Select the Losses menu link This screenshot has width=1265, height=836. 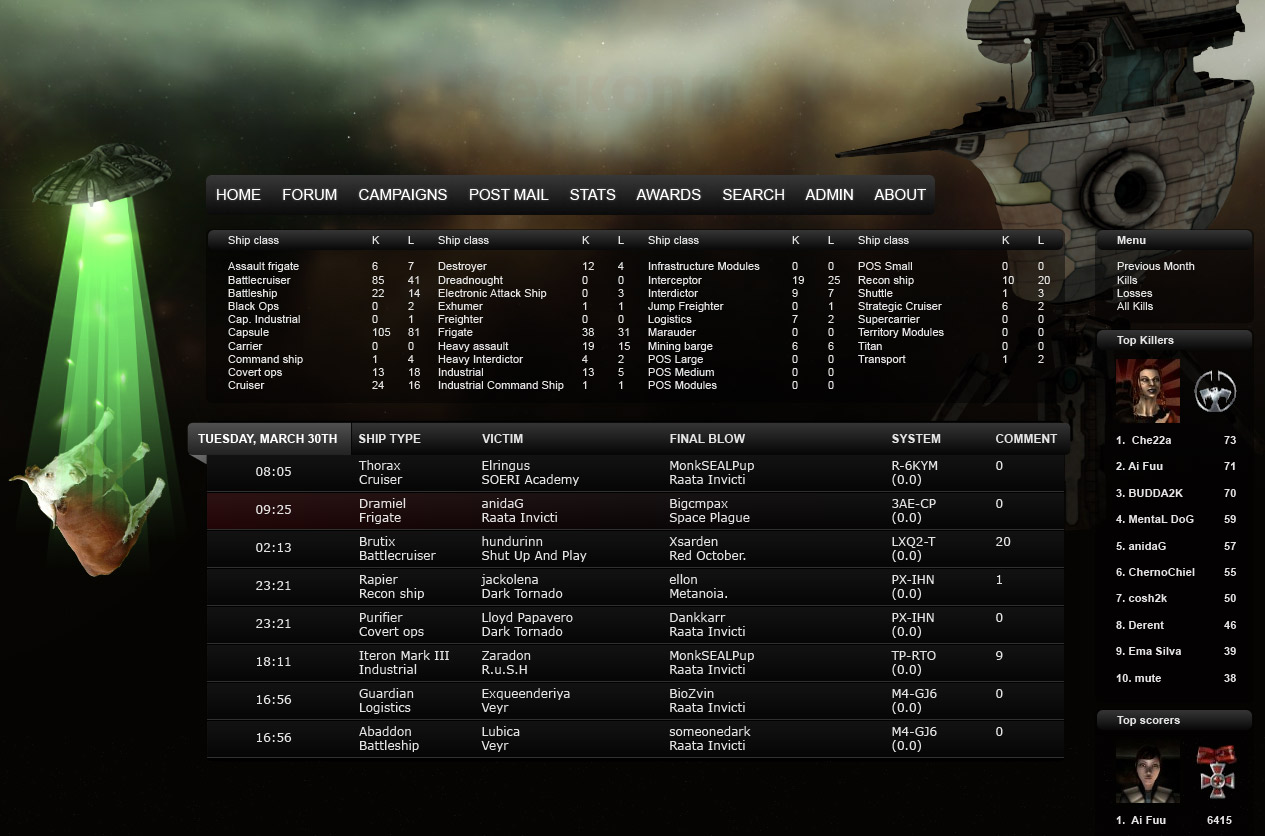pyautogui.click(x=1134, y=293)
